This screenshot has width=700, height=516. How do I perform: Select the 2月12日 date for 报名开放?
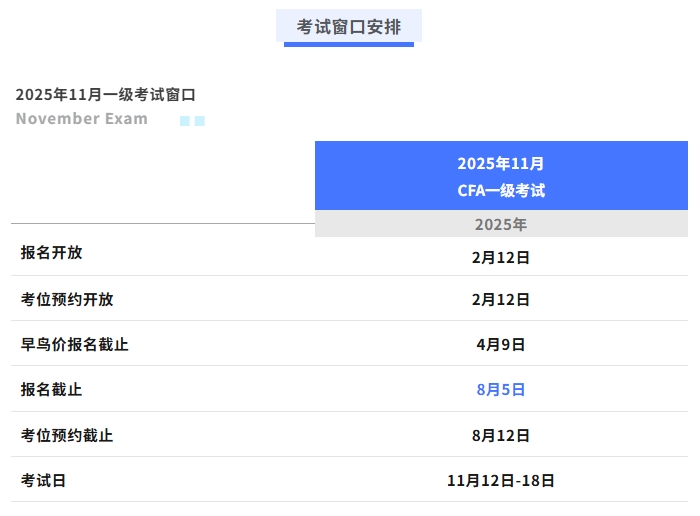tap(501, 257)
